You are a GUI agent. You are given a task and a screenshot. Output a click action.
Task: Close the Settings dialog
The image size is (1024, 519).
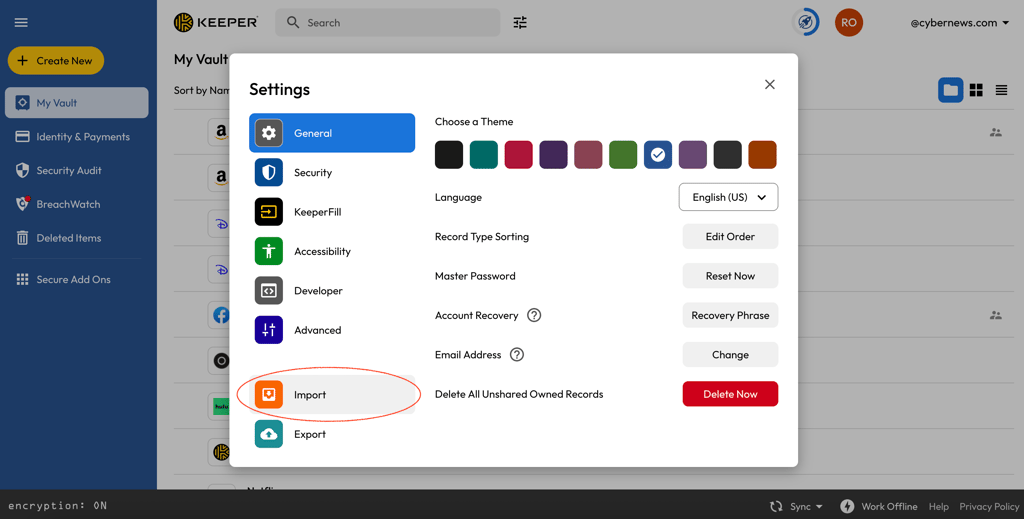pyautogui.click(x=770, y=84)
